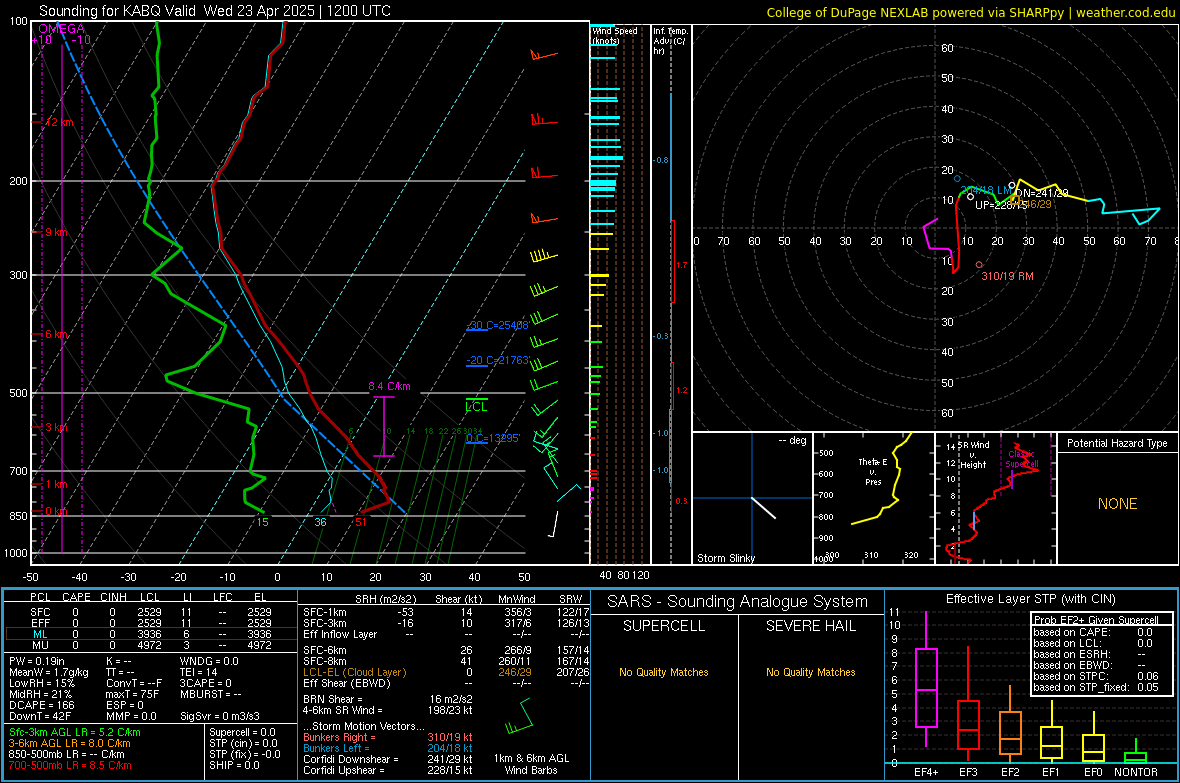Click the 'Theta-E v. Pres' inset label
The image size is (1180, 783).
(x=873, y=471)
